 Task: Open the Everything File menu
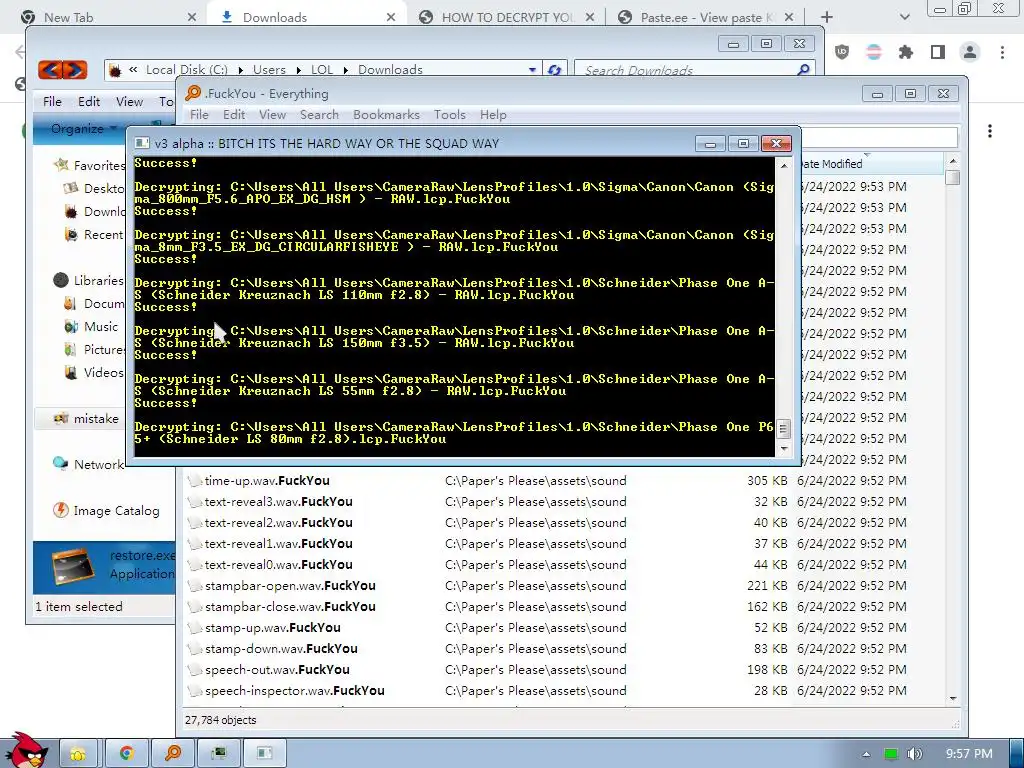point(199,115)
